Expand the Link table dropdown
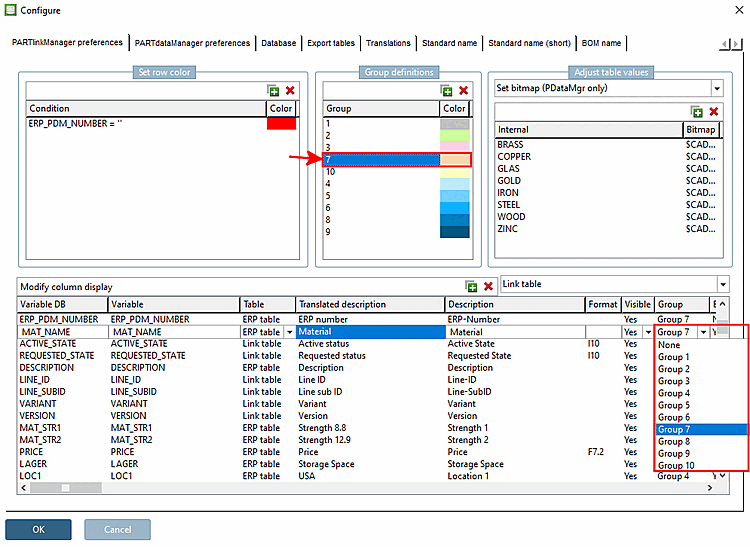Image resolution: width=750 pixels, height=547 pixels. tap(722, 284)
